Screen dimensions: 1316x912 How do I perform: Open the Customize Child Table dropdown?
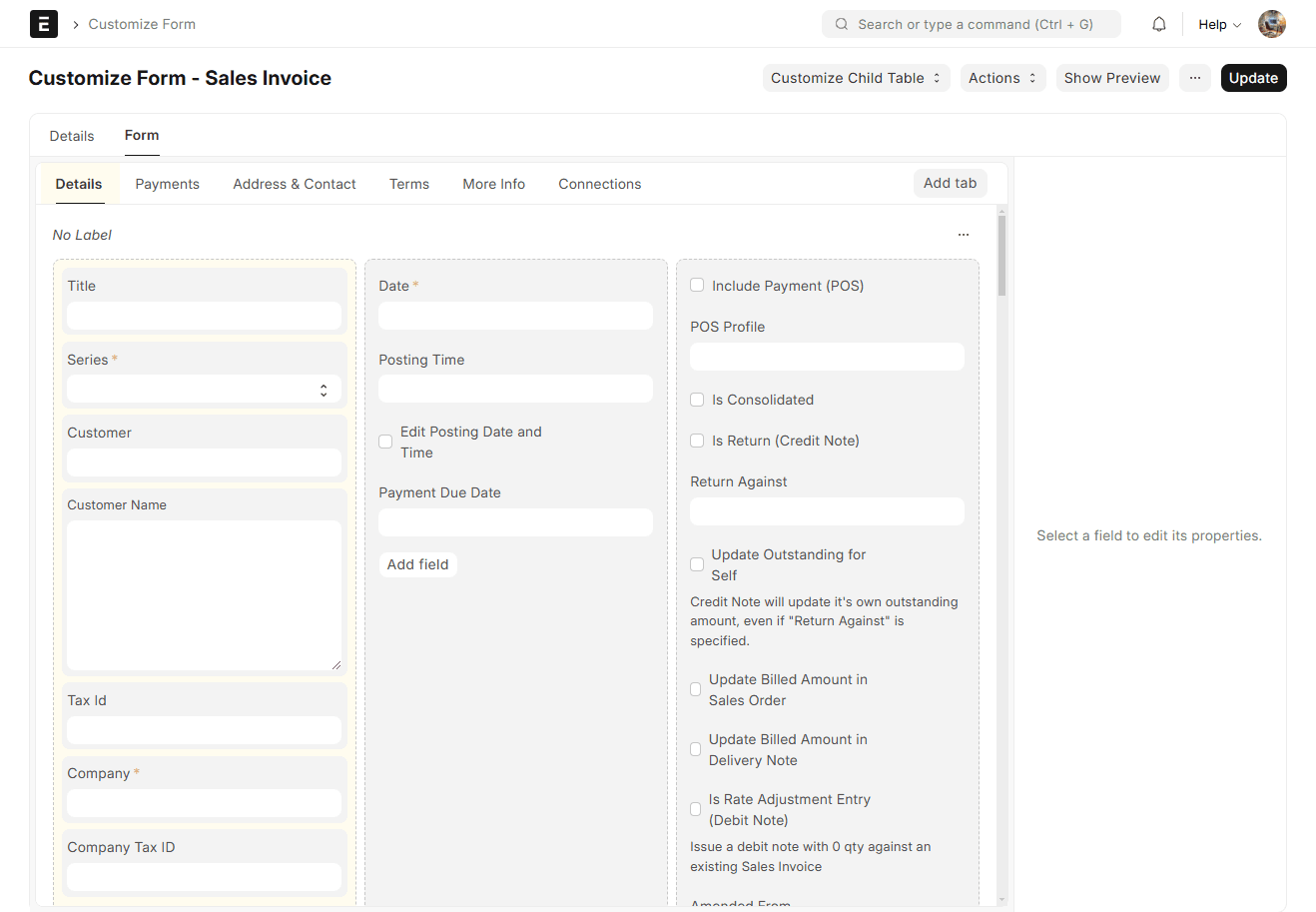tap(856, 78)
